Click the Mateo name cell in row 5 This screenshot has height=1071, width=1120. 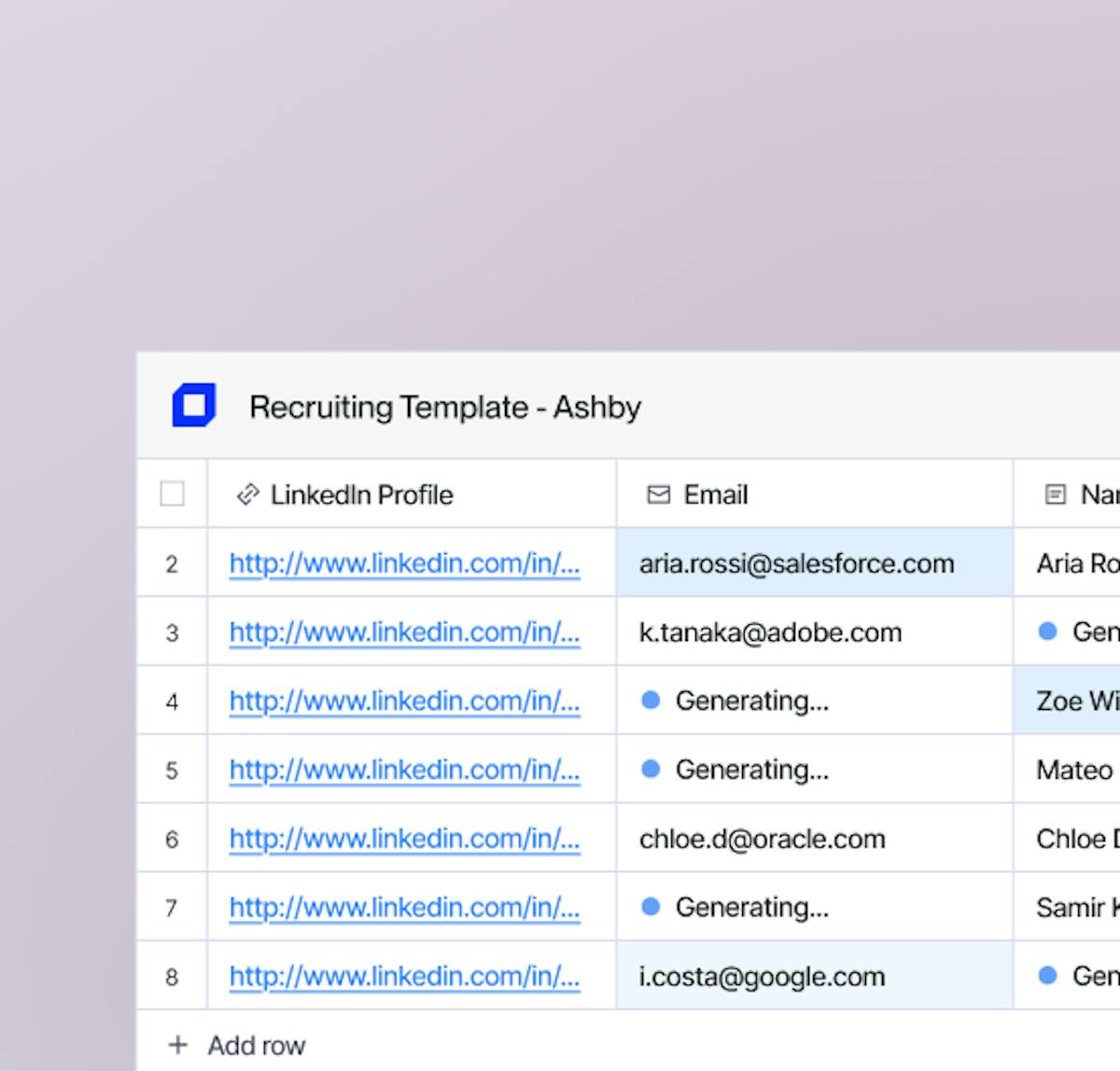1068,770
